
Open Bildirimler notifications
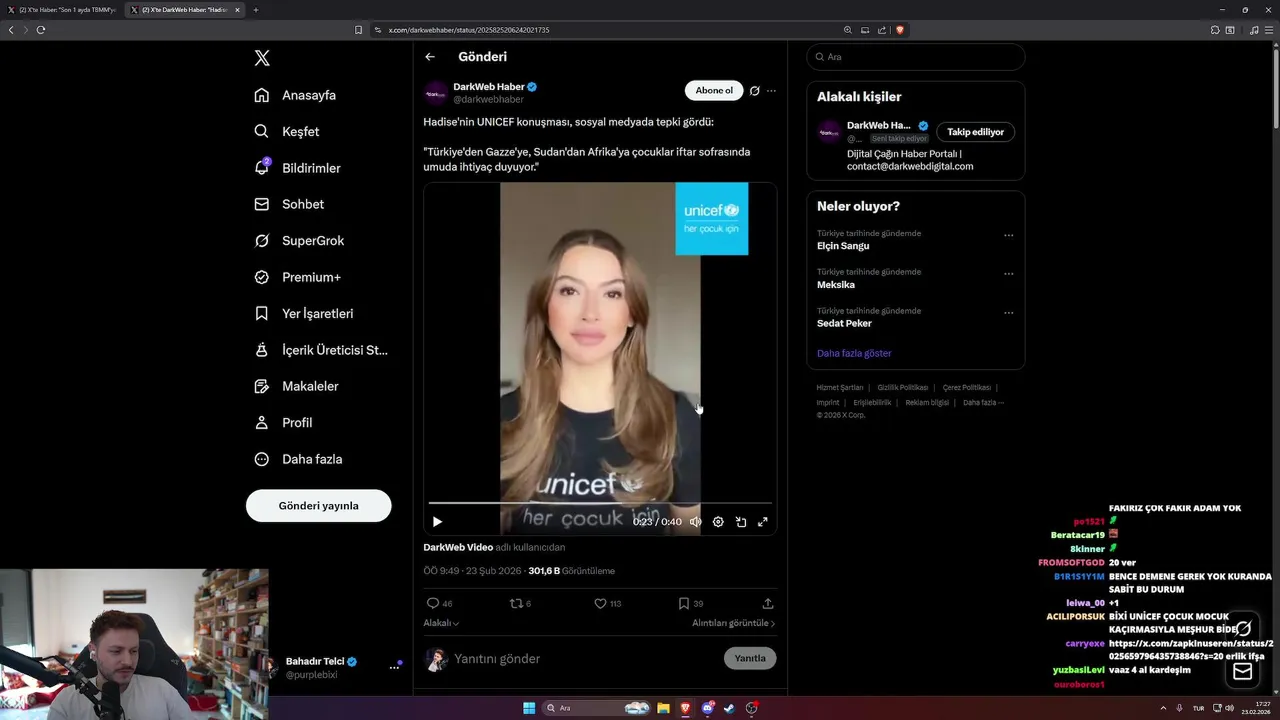(297, 168)
